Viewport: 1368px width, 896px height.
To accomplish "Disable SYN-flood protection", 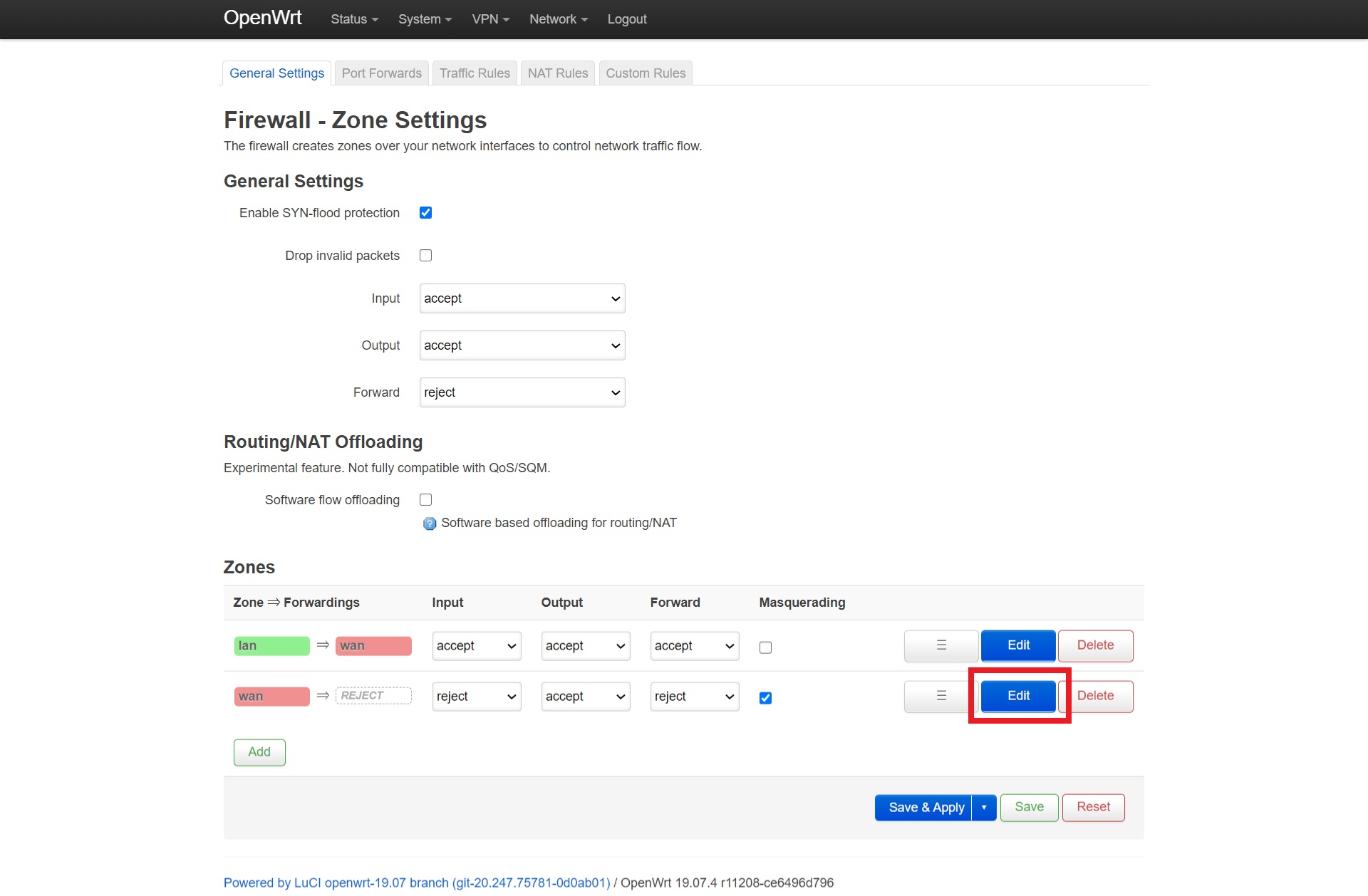I will pyautogui.click(x=425, y=212).
